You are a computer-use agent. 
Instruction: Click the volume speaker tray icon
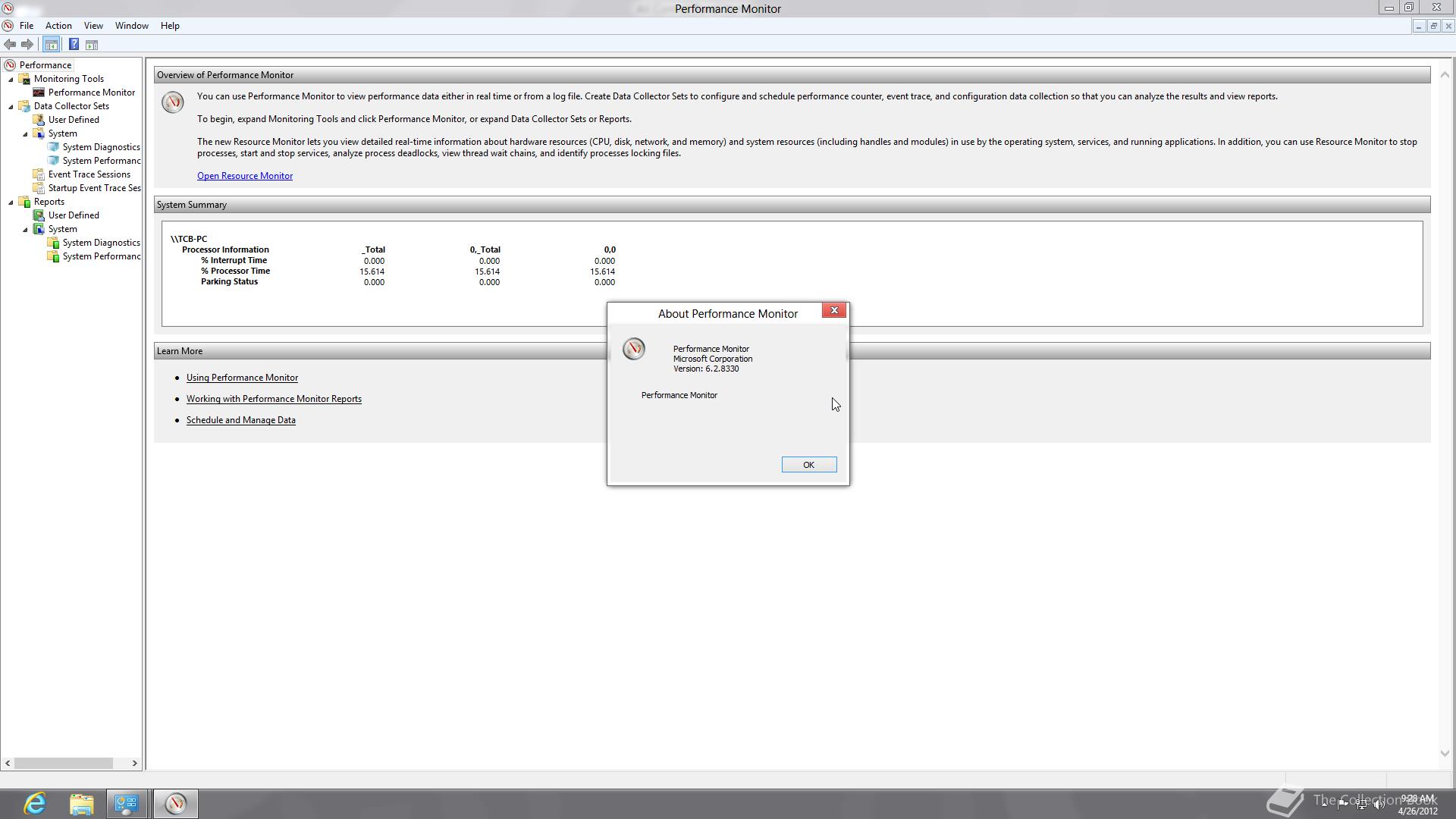click(1379, 805)
